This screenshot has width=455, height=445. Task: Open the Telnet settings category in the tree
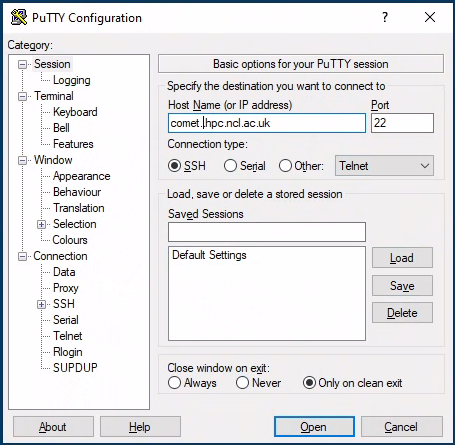(x=68, y=336)
